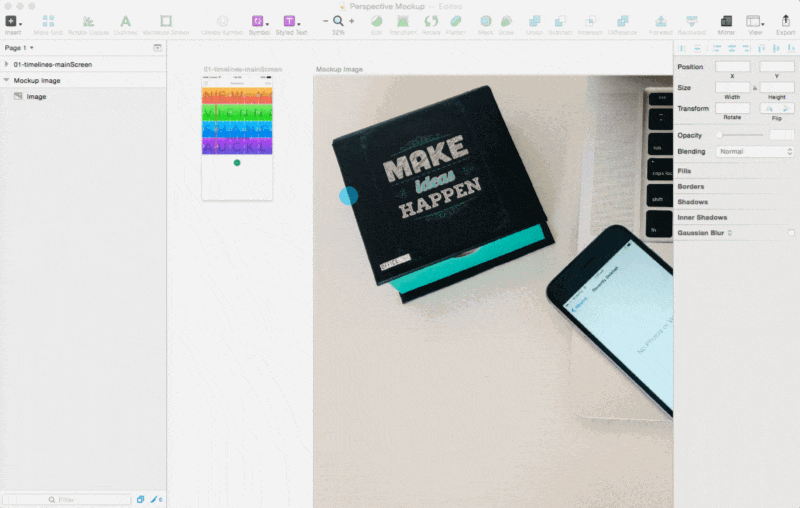Align layers to vertical middle
This screenshot has width=800, height=508.
coord(776,48)
